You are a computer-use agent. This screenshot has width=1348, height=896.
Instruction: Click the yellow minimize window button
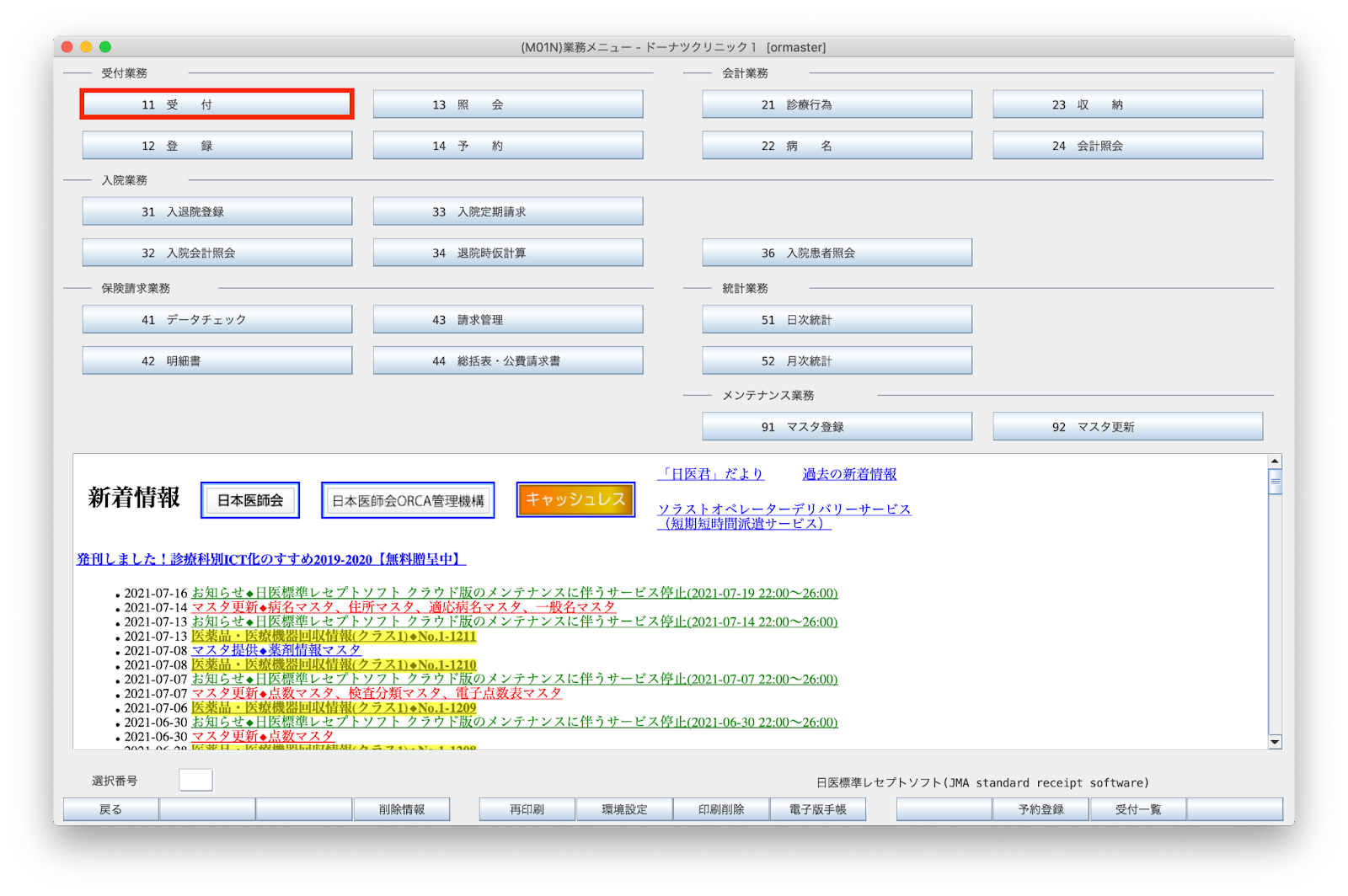[x=86, y=47]
